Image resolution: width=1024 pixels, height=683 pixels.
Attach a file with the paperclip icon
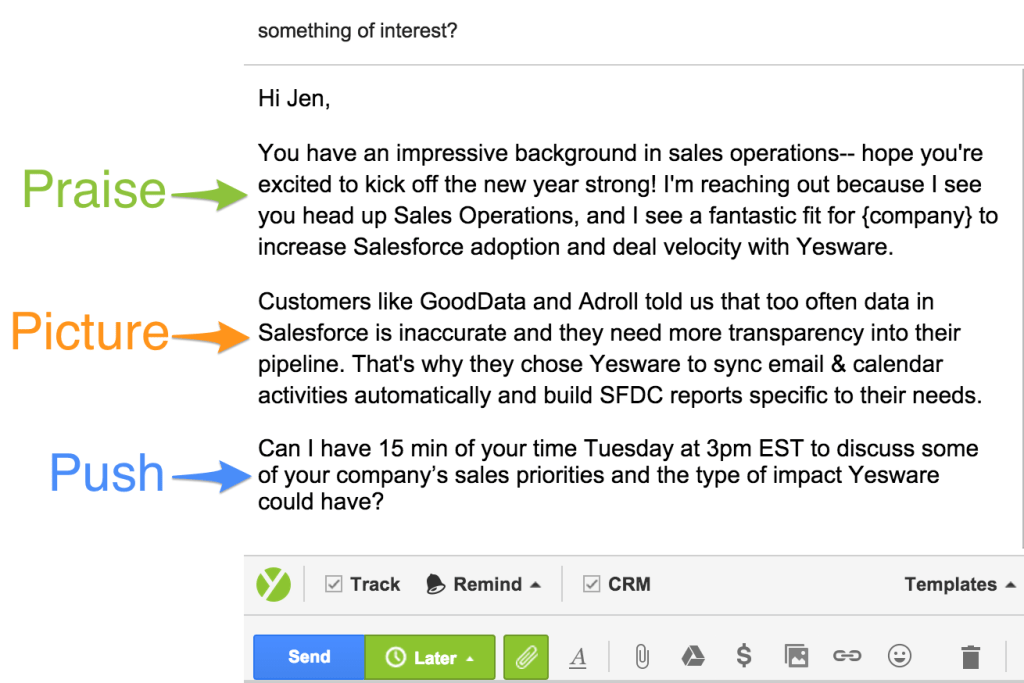[640, 657]
